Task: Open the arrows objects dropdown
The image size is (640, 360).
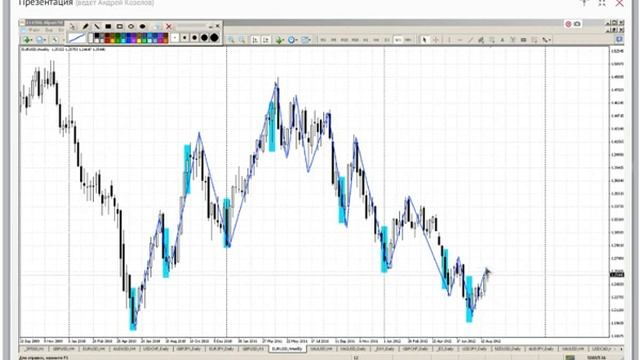Action: pyautogui.click(x=546, y=40)
